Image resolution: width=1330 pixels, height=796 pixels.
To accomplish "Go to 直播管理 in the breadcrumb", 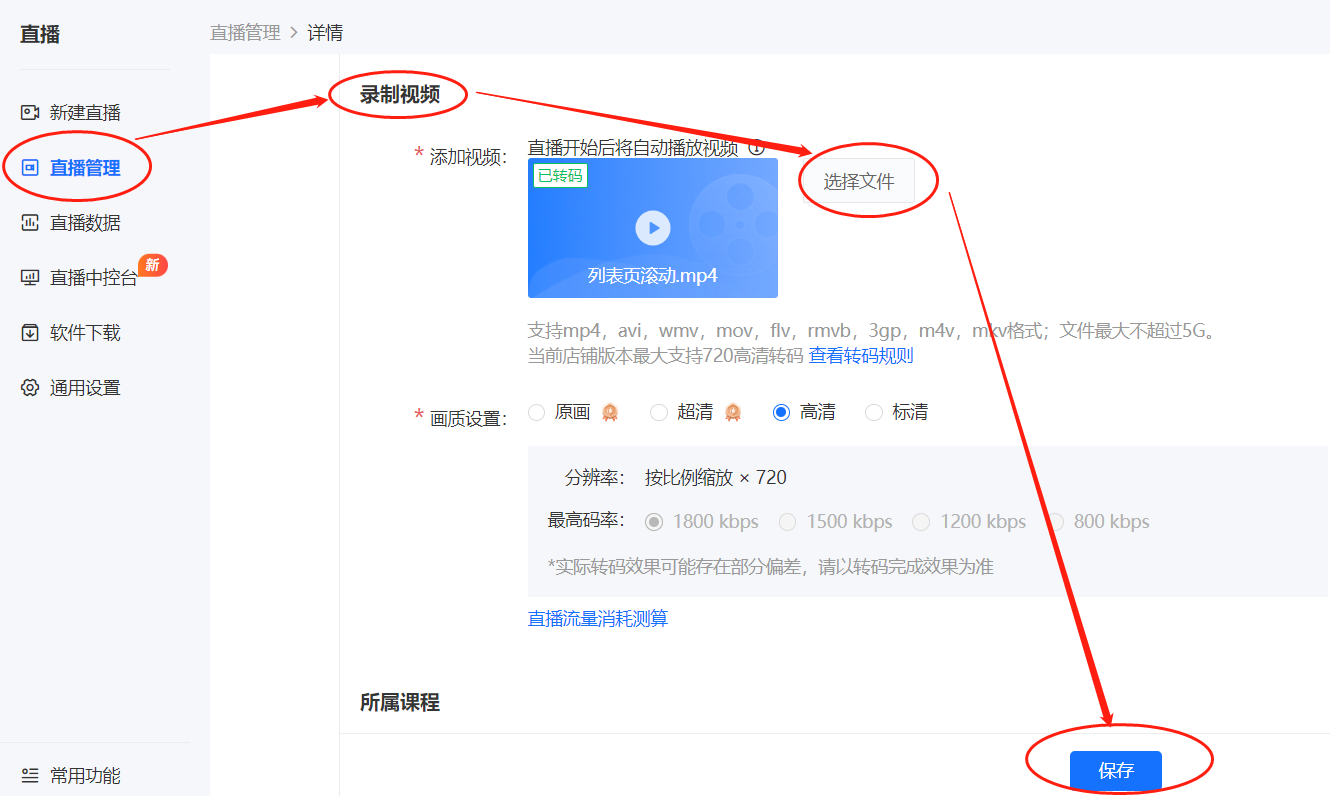I will click(x=246, y=32).
